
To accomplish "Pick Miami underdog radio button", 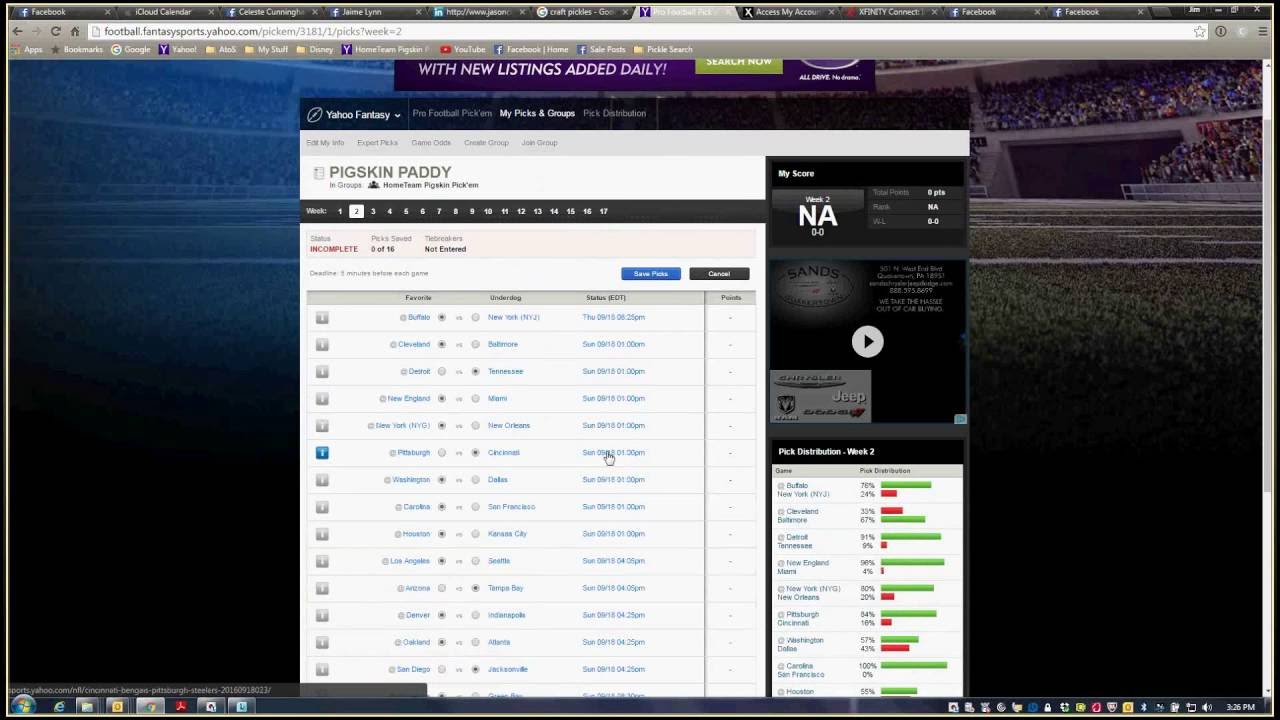I will [475, 398].
